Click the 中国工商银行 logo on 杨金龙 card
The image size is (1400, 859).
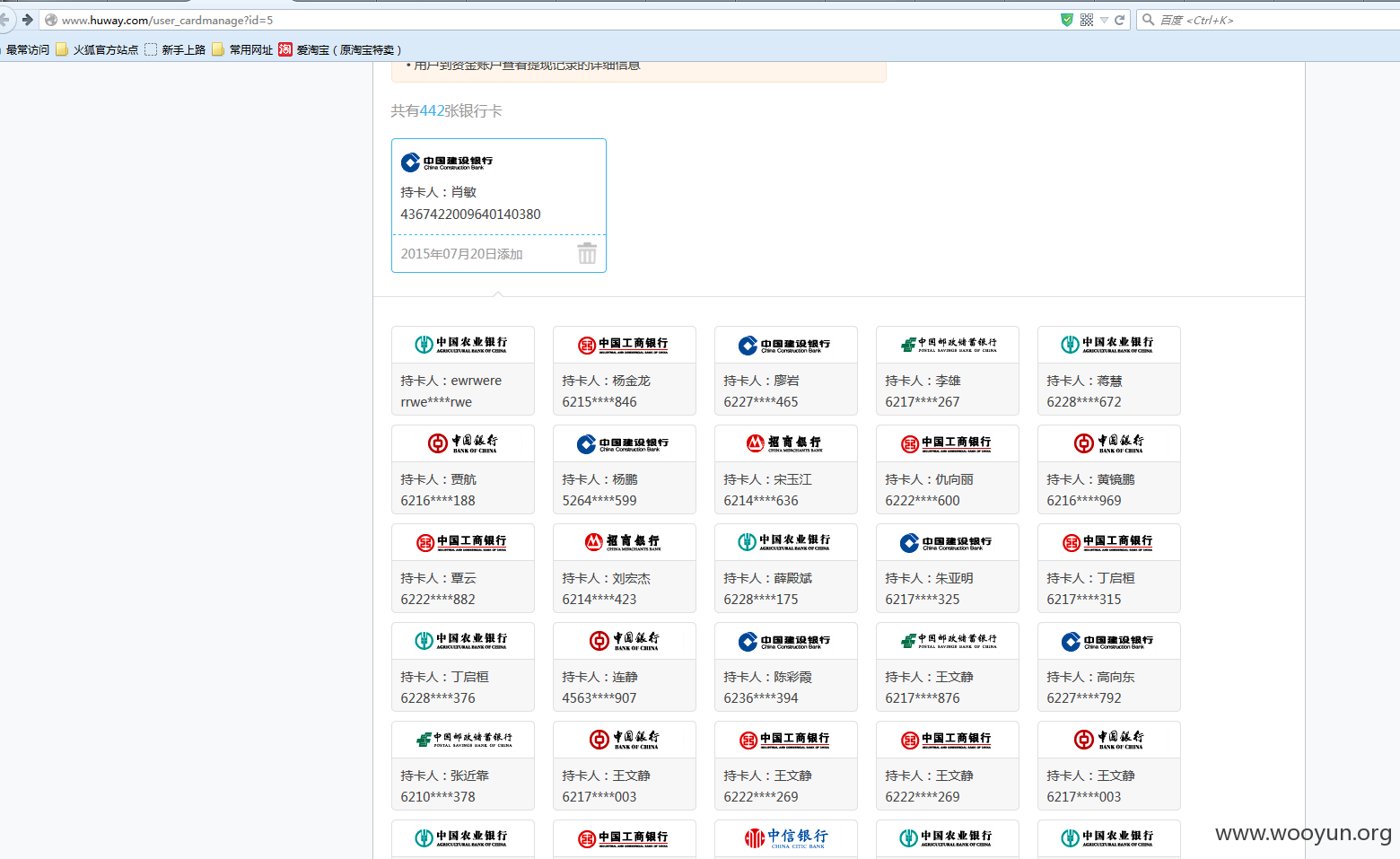tap(624, 345)
